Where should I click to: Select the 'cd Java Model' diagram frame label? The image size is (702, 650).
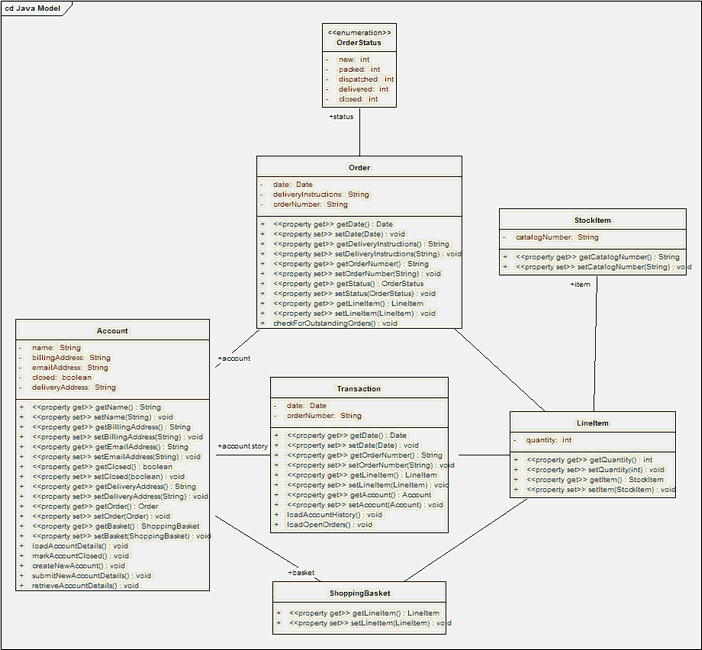pos(32,8)
